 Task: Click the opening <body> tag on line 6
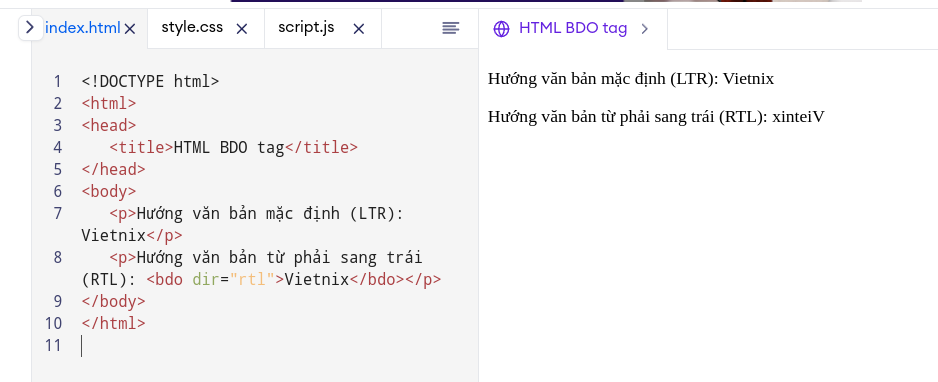pyautogui.click(x=109, y=191)
